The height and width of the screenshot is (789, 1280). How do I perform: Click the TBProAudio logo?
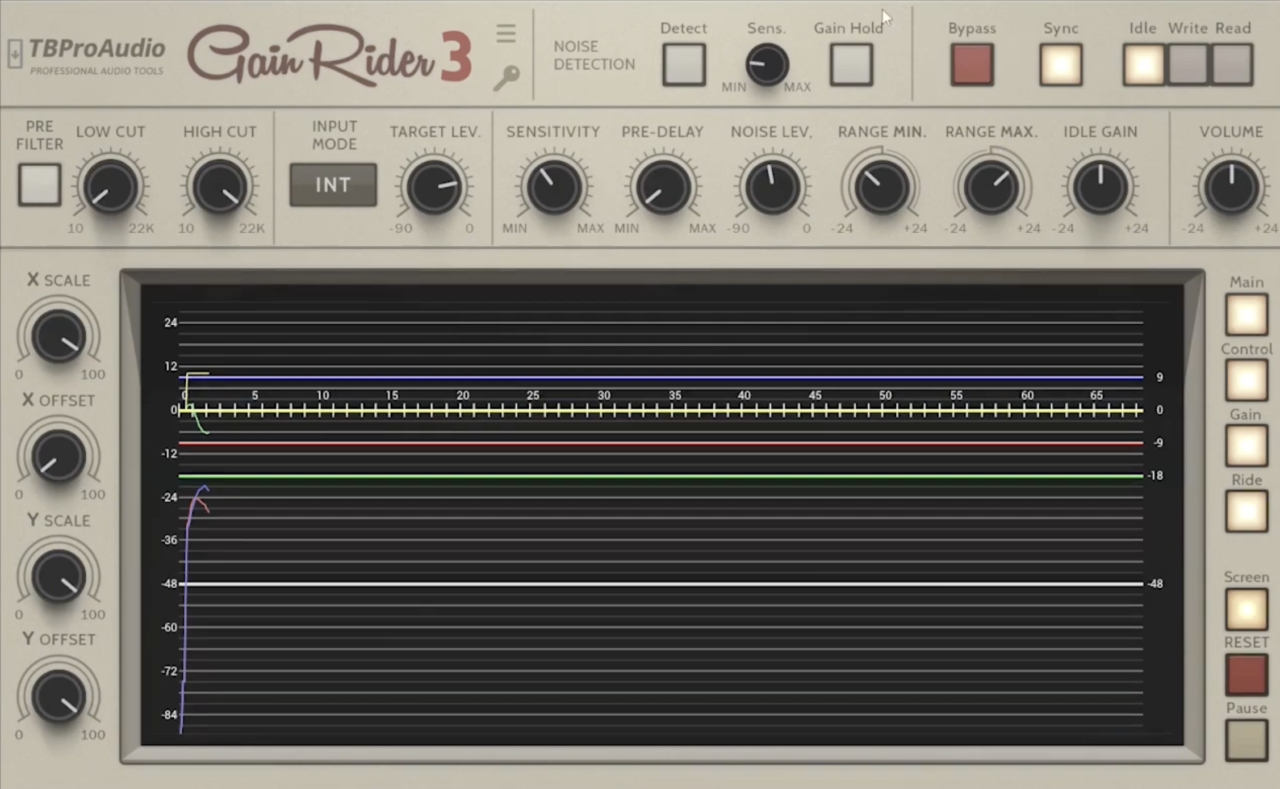97,55
